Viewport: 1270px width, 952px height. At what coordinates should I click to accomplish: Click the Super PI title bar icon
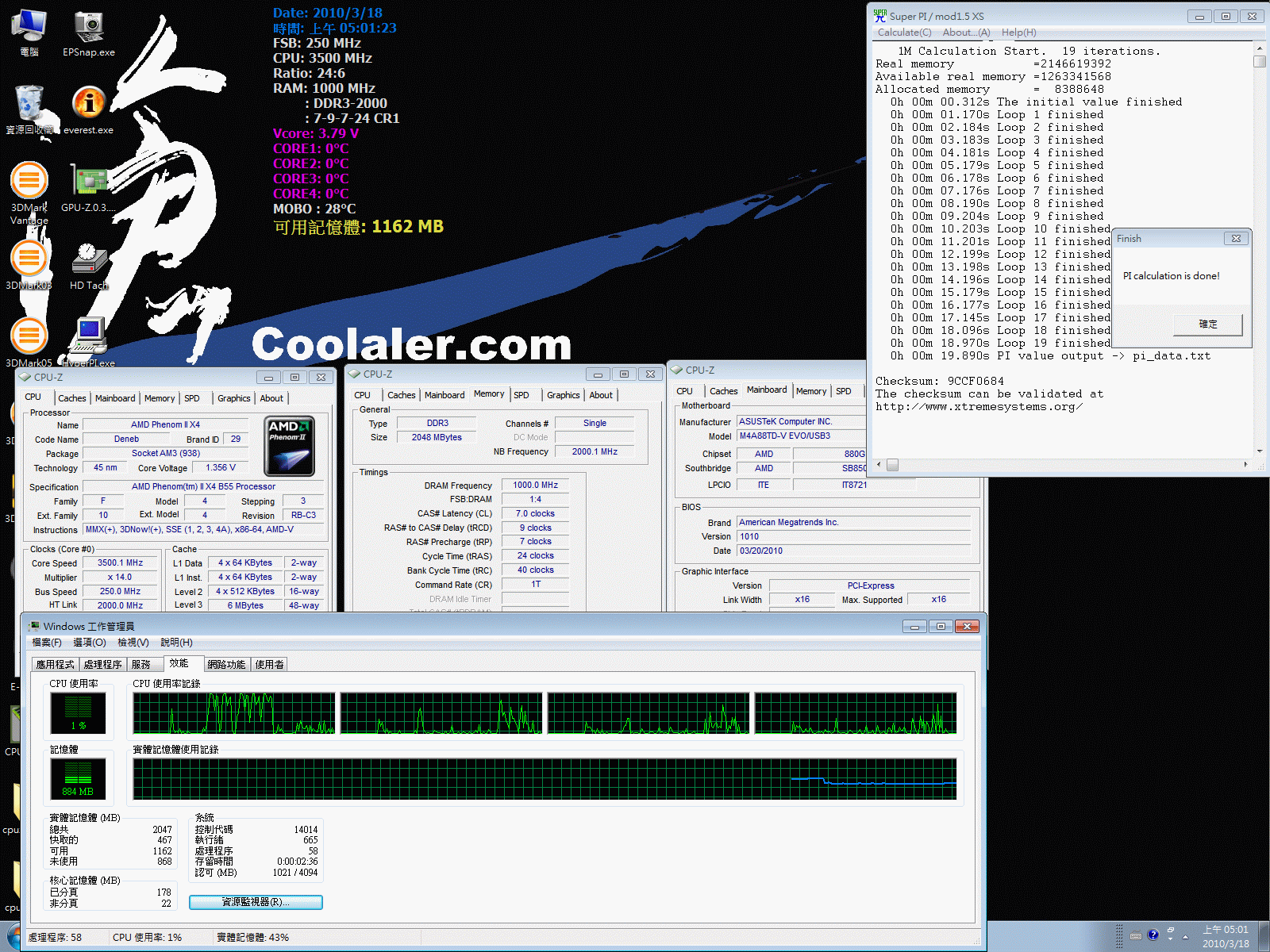click(879, 15)
